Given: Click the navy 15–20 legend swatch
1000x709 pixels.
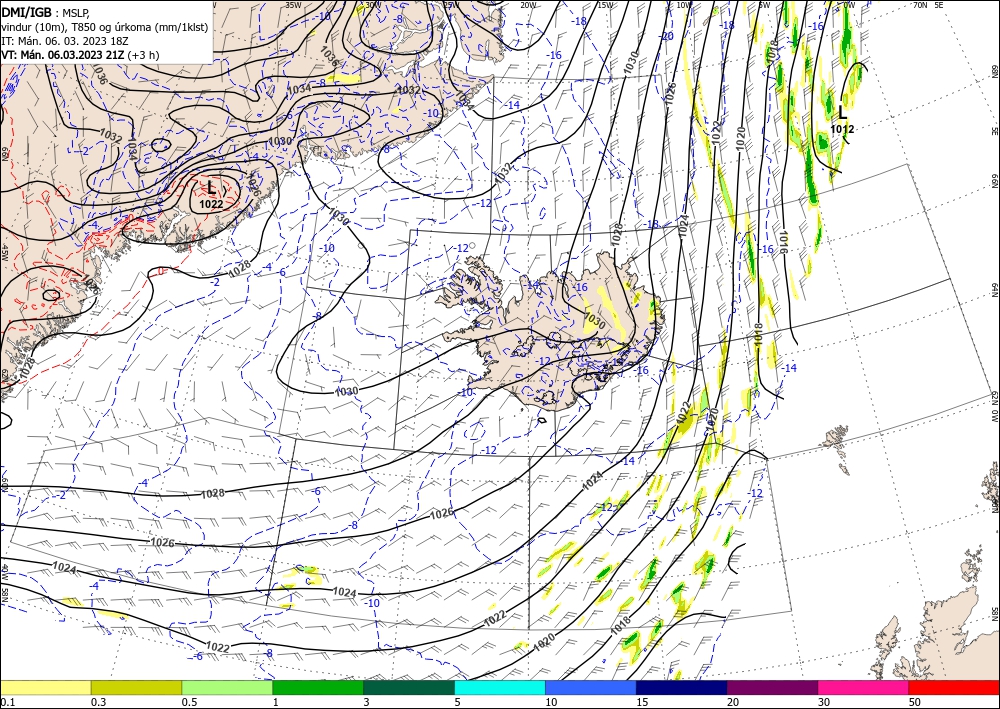Looking at the screenshot, I should click(x=682, y=687).
